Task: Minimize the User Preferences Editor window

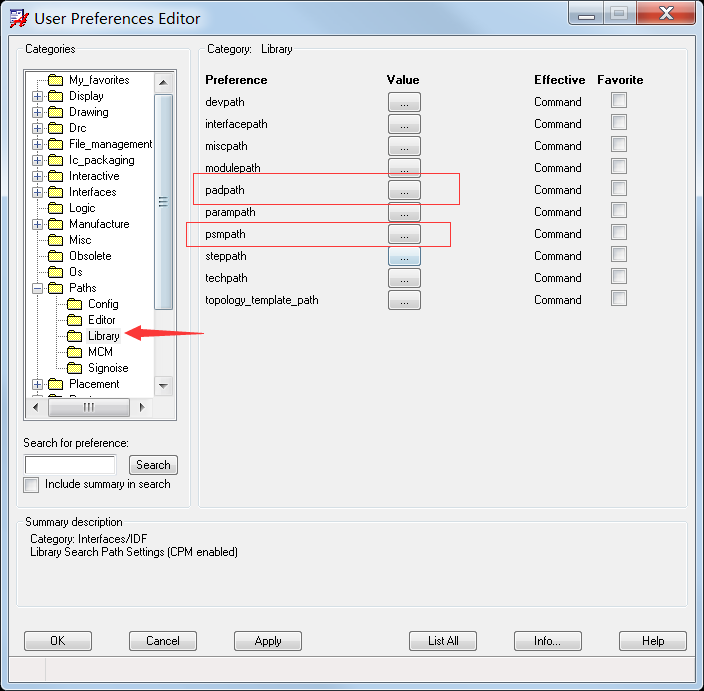Action: 586,13
